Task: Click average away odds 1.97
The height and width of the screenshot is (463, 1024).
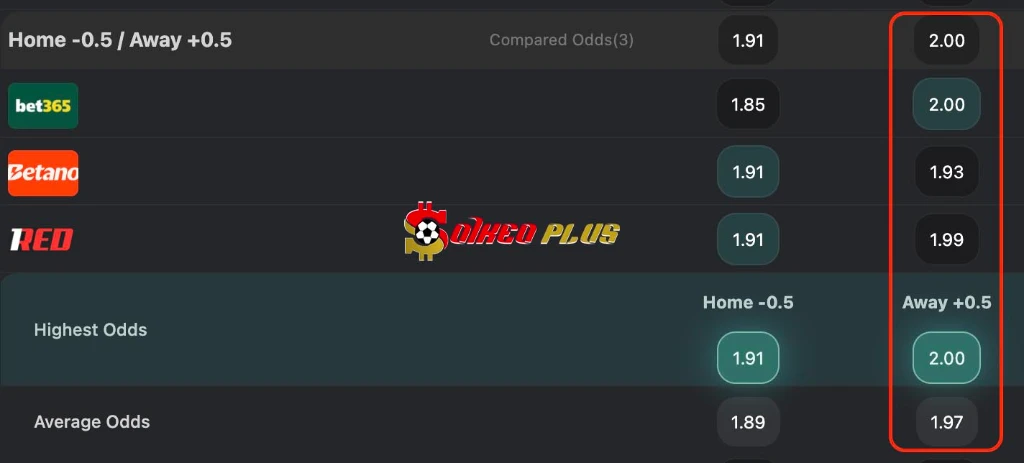Action: tap(946, 423)
